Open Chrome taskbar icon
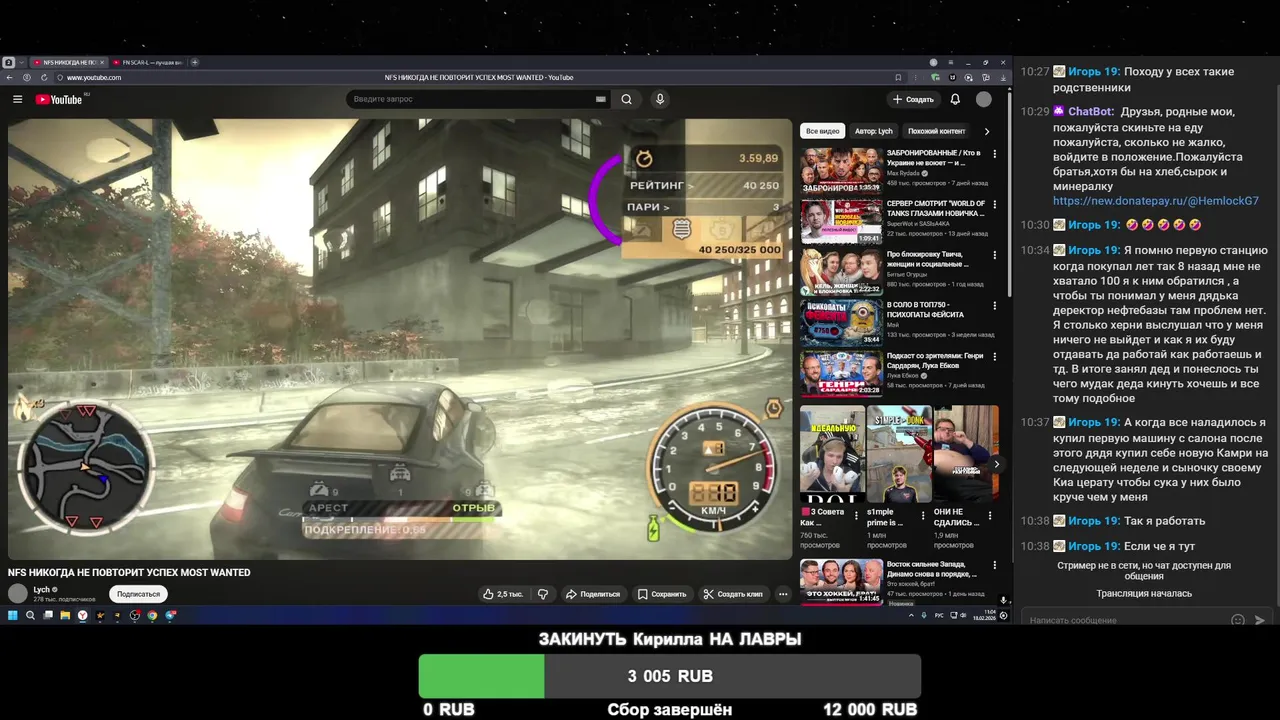The width and height of the screenshot is (1280, 720). point(152,615)
